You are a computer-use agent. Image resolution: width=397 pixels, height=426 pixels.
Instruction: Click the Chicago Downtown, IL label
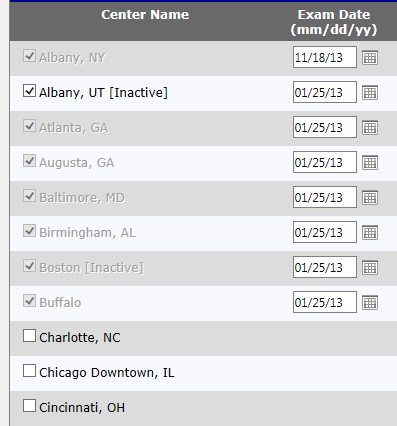pos(107,373)
